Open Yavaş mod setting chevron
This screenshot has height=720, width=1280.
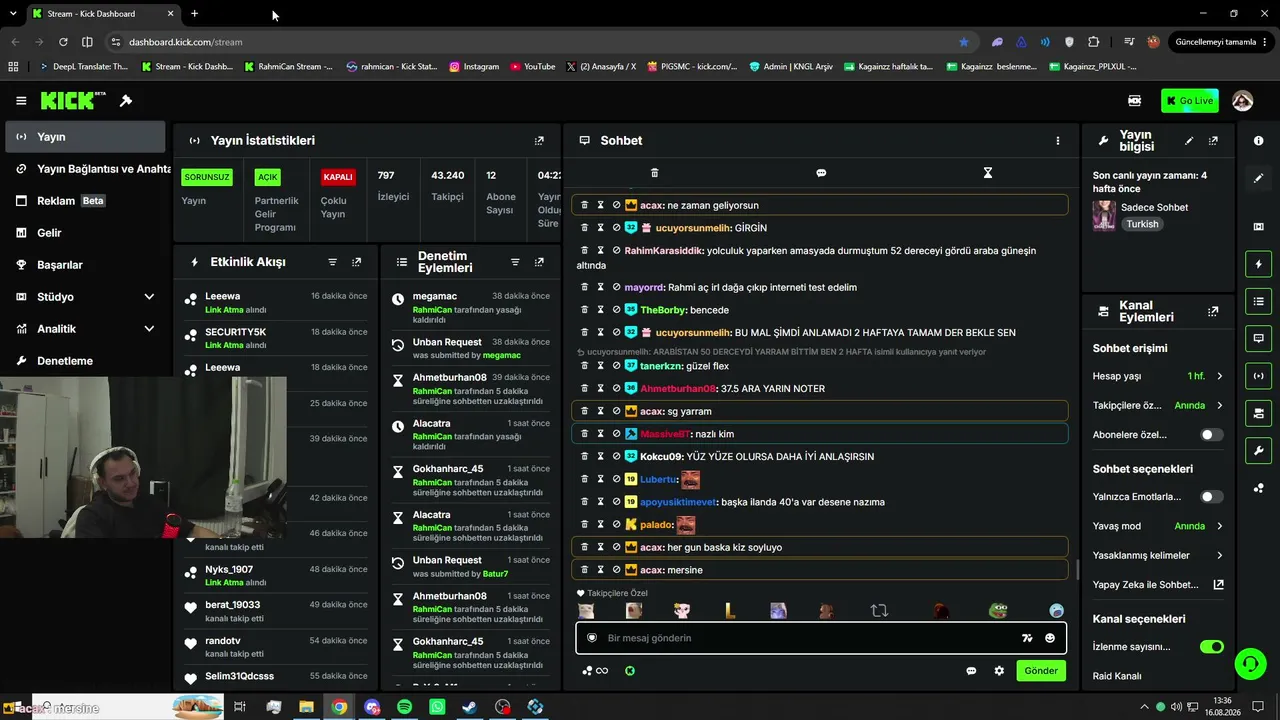[1219, 526]
